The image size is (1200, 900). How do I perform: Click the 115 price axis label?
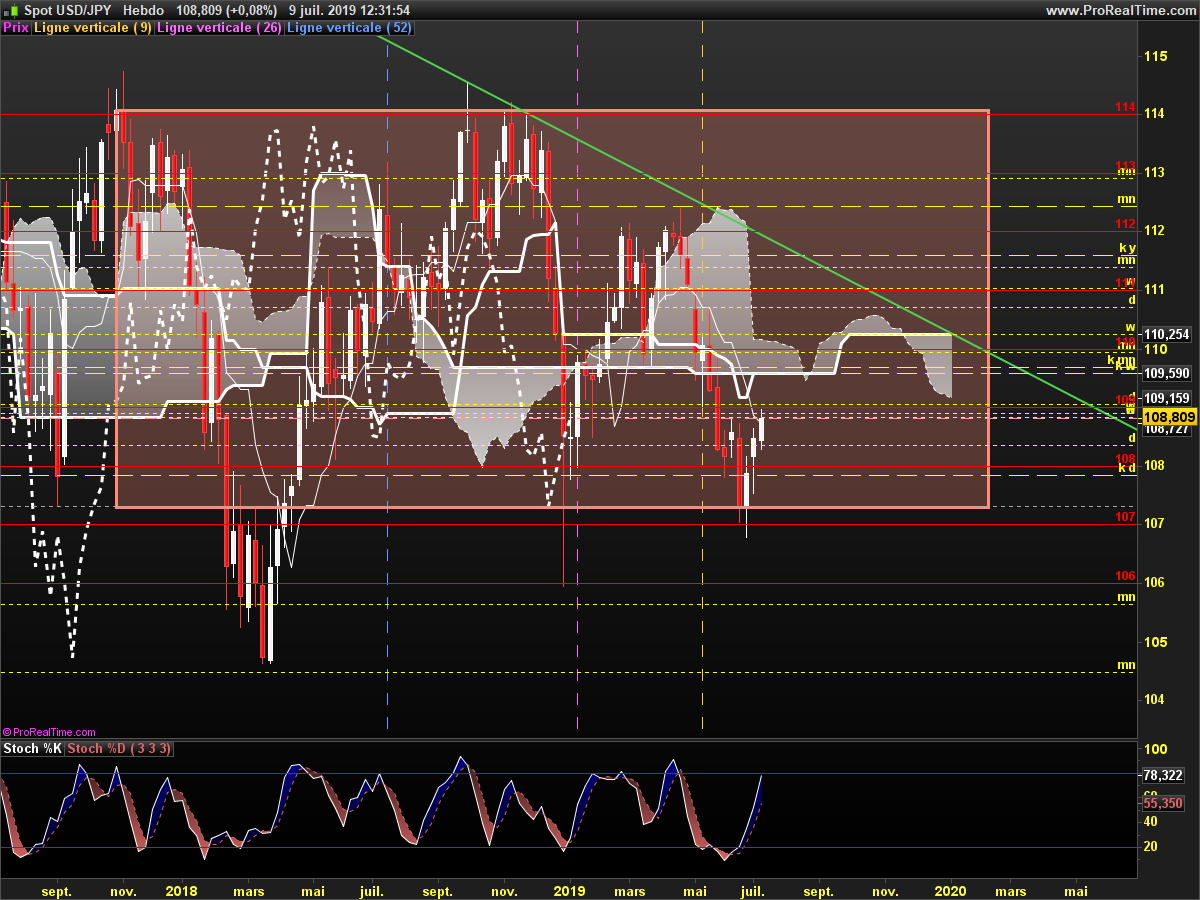[1156, 56]
